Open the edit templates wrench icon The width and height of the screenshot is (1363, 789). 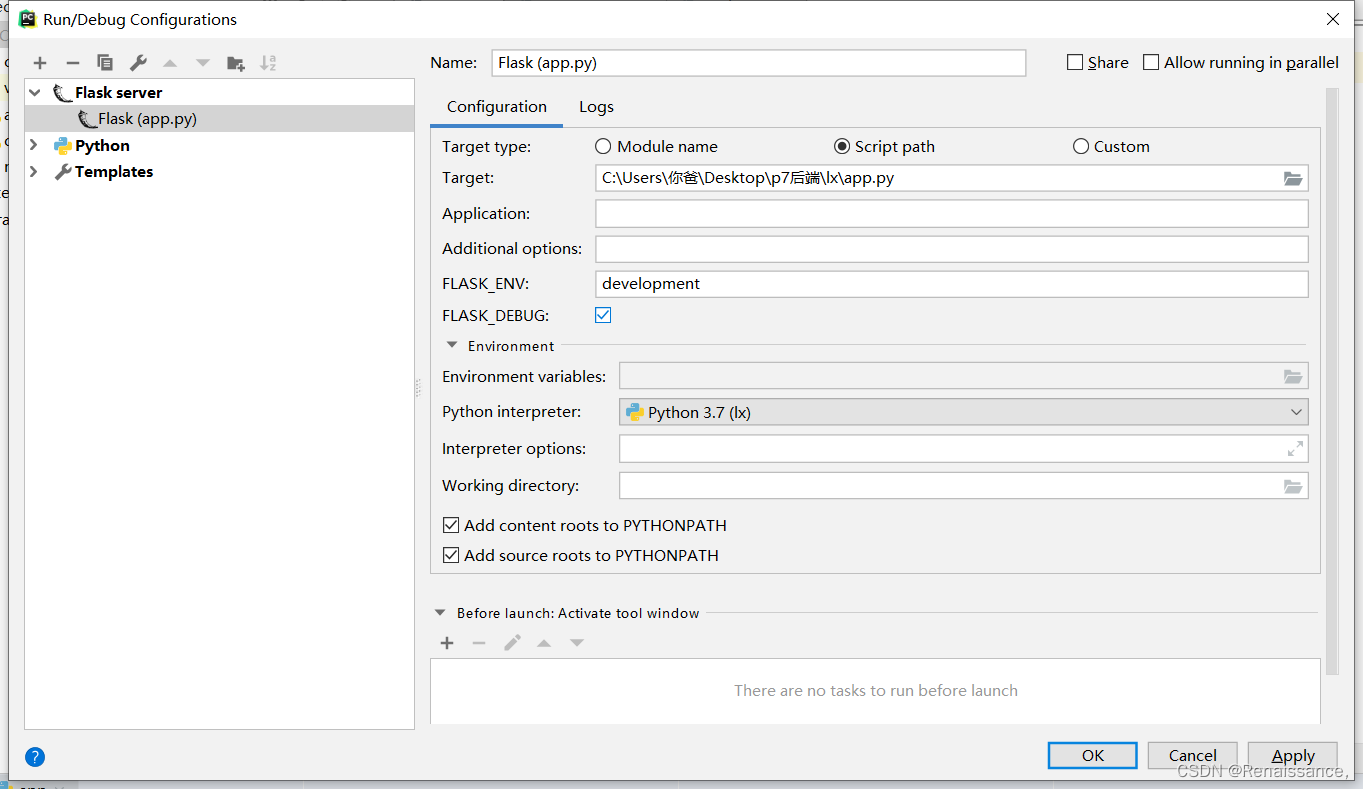point(138,63)
